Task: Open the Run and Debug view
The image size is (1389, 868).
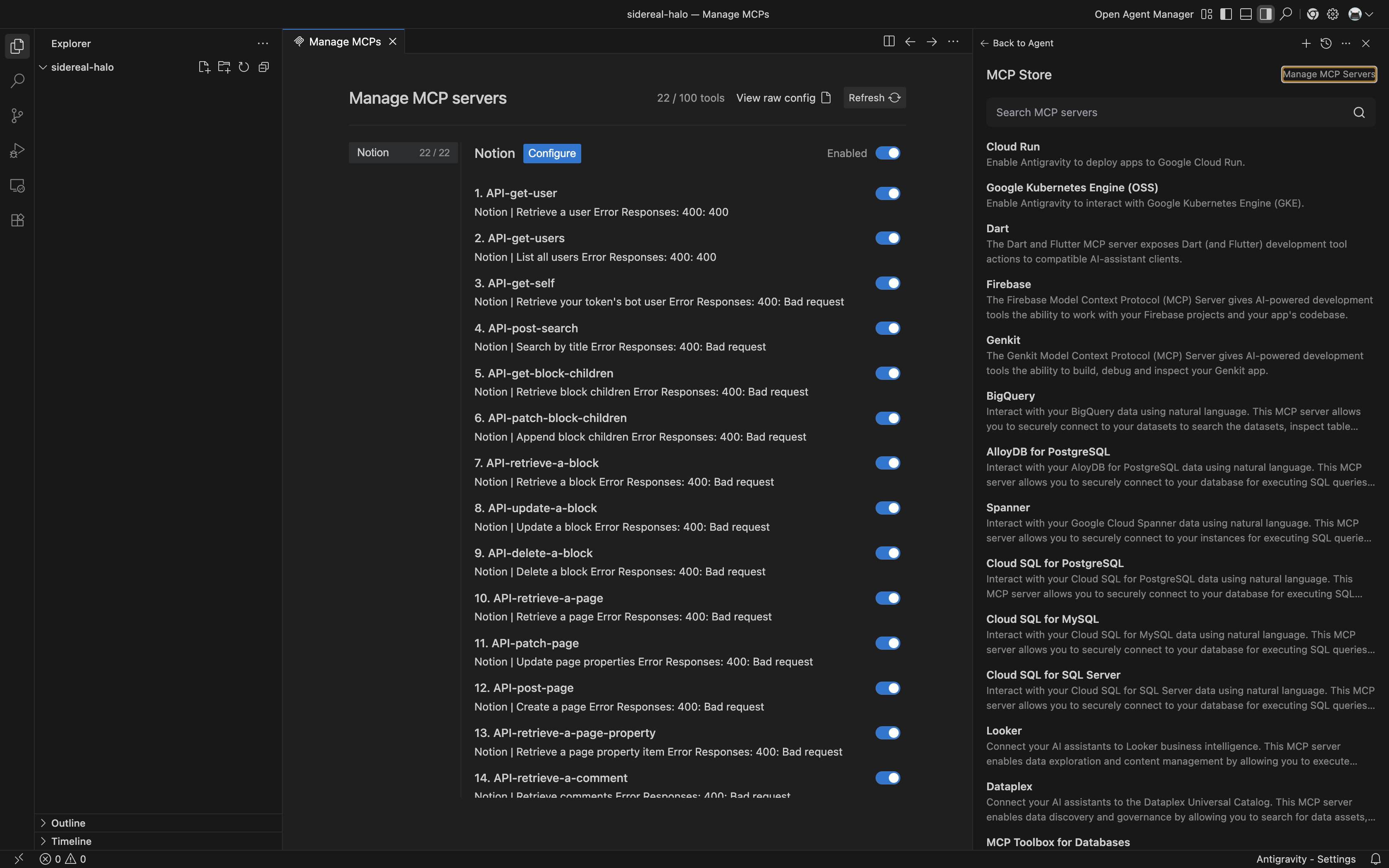Action: (17, 150)
